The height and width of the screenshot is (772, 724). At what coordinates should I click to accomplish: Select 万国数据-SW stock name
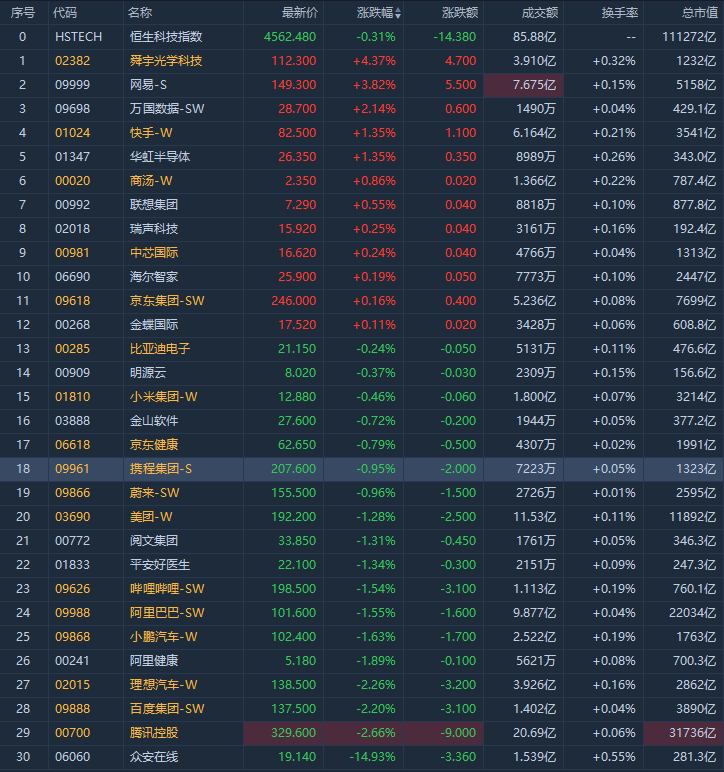pyautogui.click(x=167, y=109)
